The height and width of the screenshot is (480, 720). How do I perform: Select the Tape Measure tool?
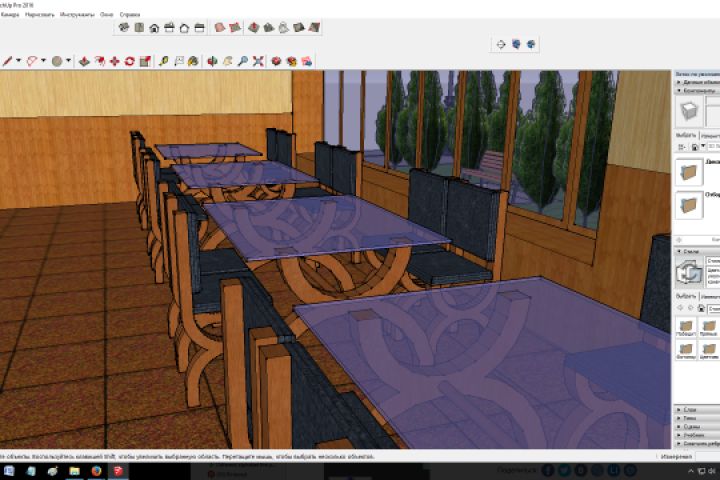click(163, 61)
